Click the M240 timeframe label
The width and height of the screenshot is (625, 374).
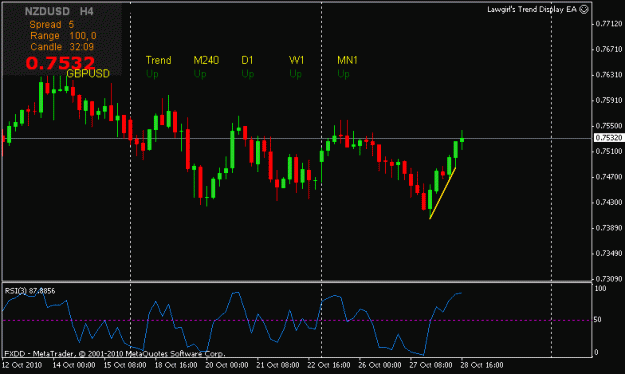(206, 60)
